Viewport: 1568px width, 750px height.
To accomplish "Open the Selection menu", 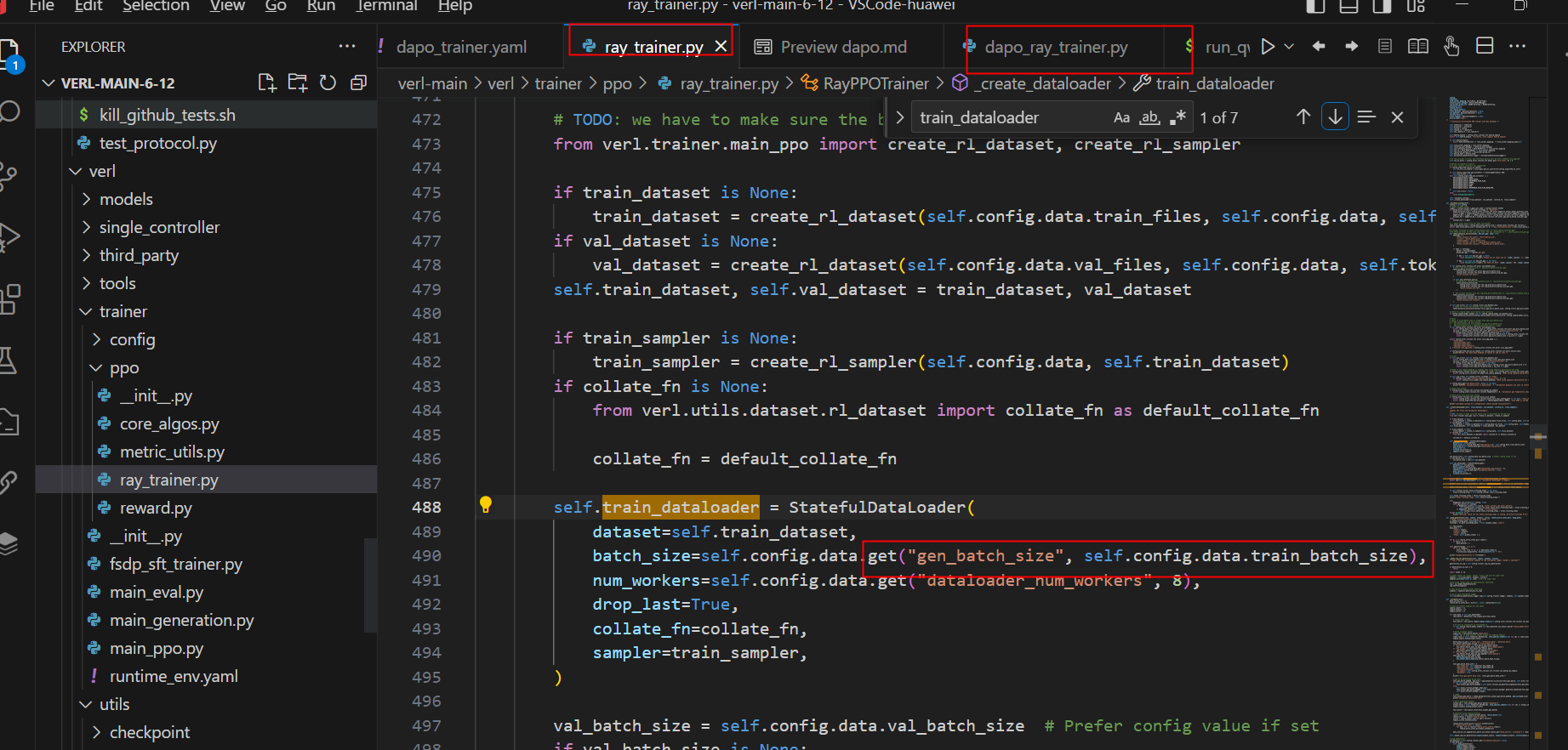I will [156, 6].
